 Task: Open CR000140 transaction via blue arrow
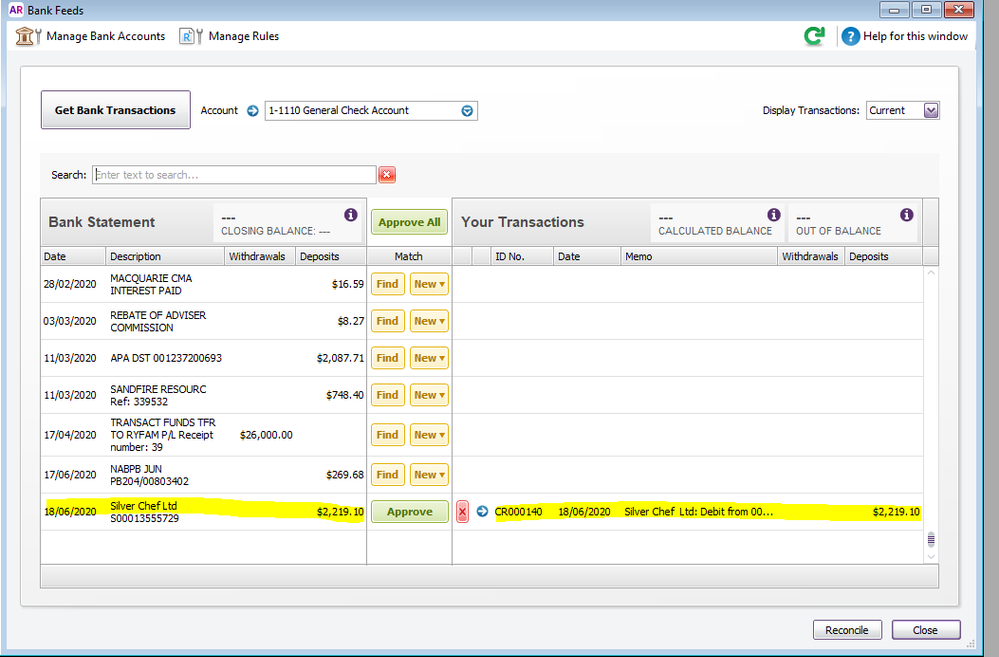tap(482, 512)
